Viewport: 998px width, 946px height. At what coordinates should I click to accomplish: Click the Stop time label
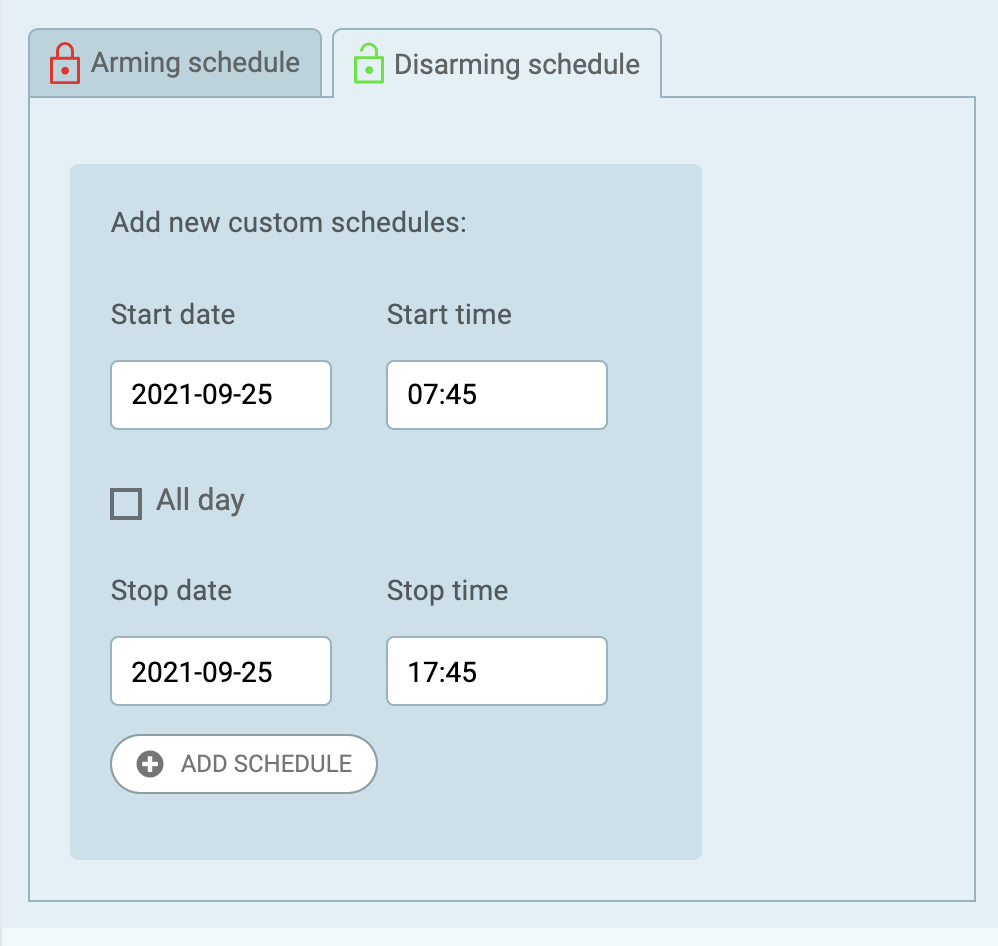click(447, 591)
